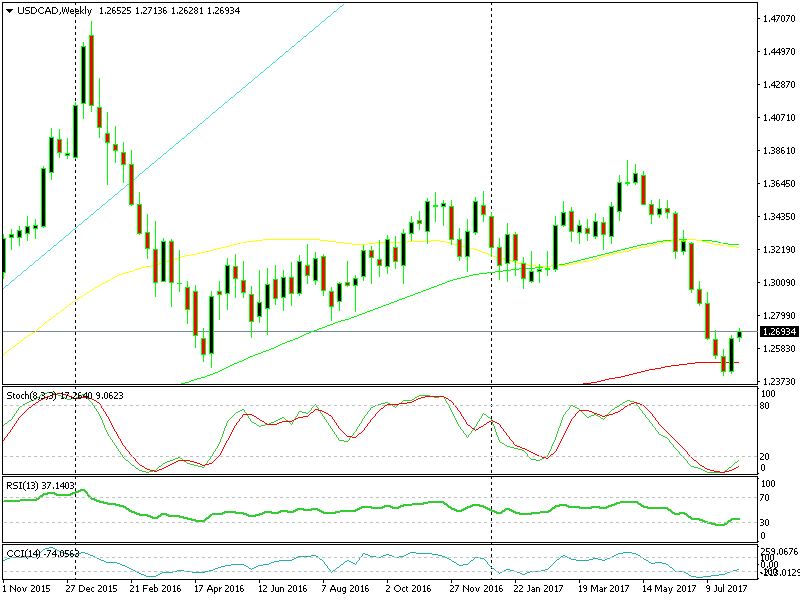The width and height of the screenshot is (800, 600).
Task: Select the 17 Apr 2016 date label
Action: [x=219, y=589]
